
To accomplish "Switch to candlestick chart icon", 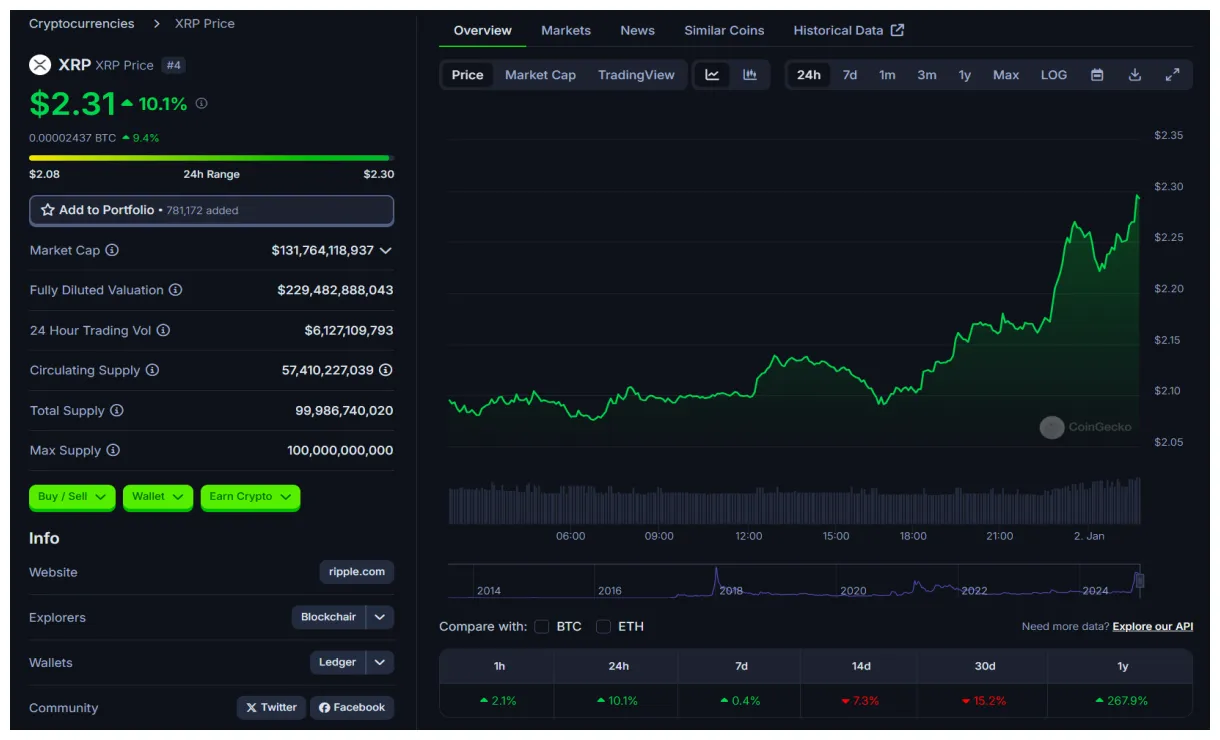I will coord(749,74).
